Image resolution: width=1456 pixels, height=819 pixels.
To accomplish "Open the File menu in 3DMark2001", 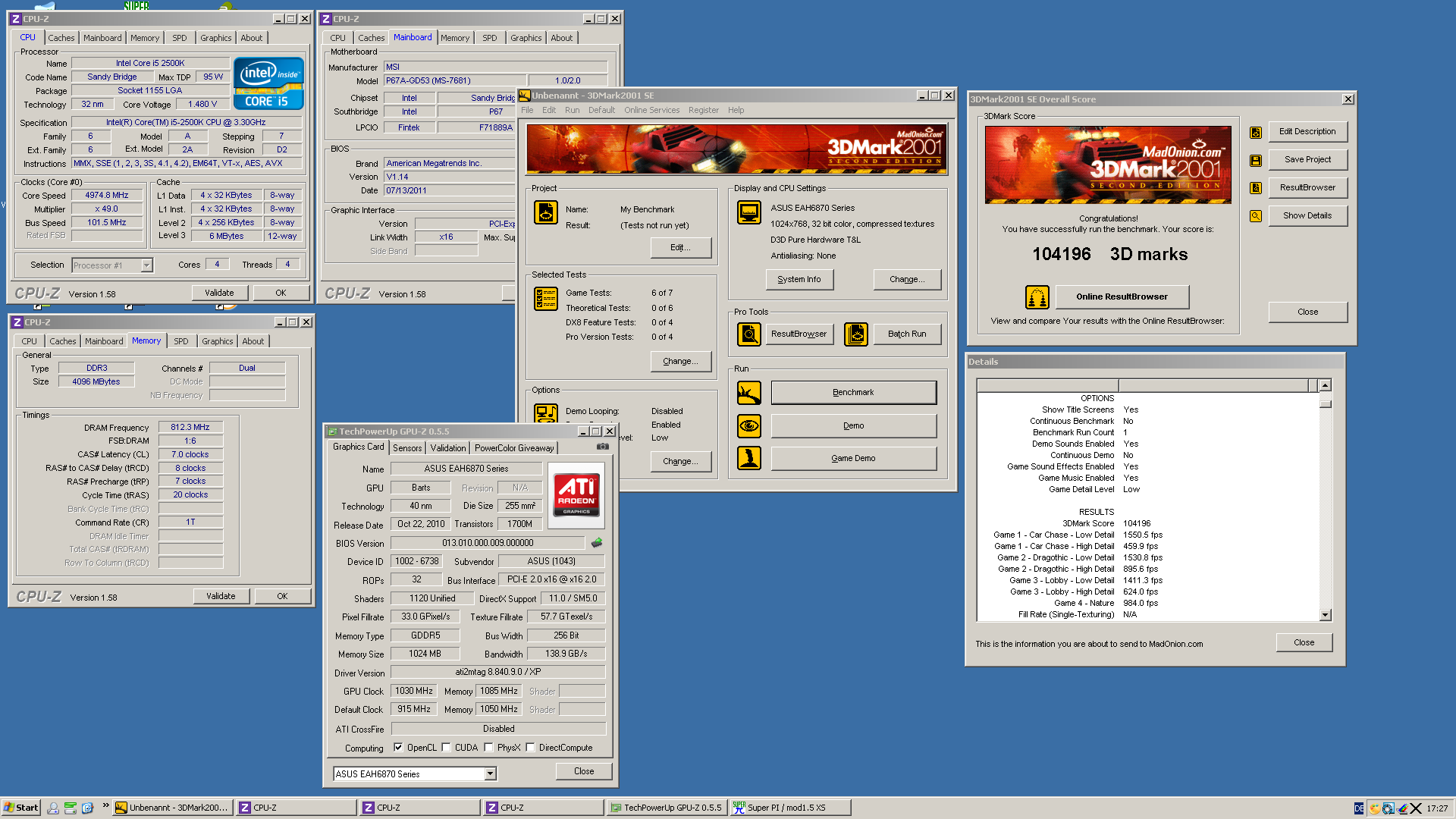I will pos(527,110).
